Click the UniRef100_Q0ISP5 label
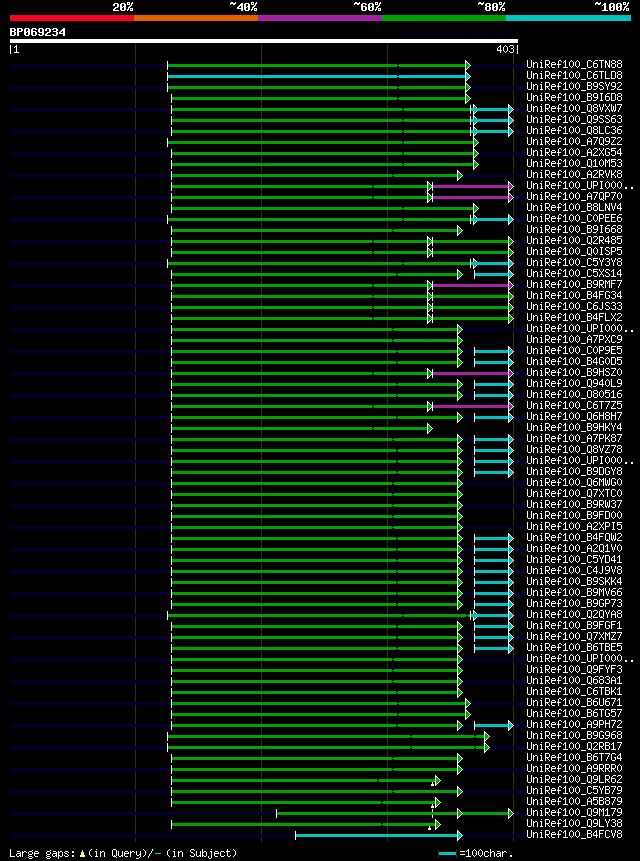640x861 pixels. click(574, 251)
